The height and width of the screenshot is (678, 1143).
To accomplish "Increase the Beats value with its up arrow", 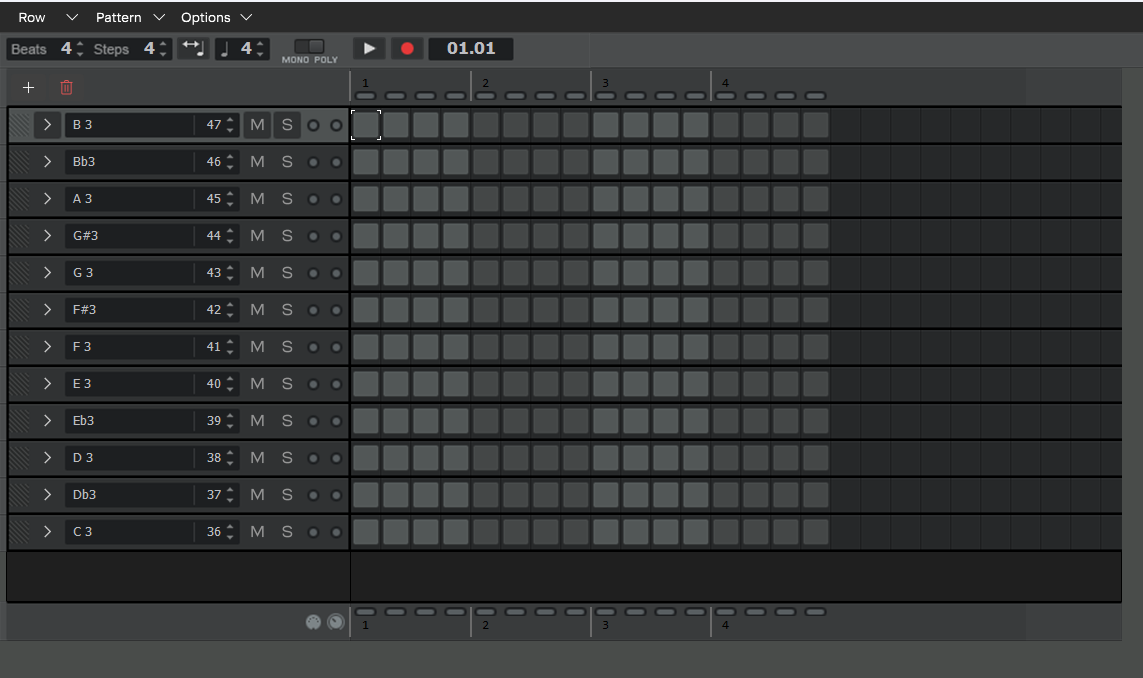I will (x=80, y=44).
